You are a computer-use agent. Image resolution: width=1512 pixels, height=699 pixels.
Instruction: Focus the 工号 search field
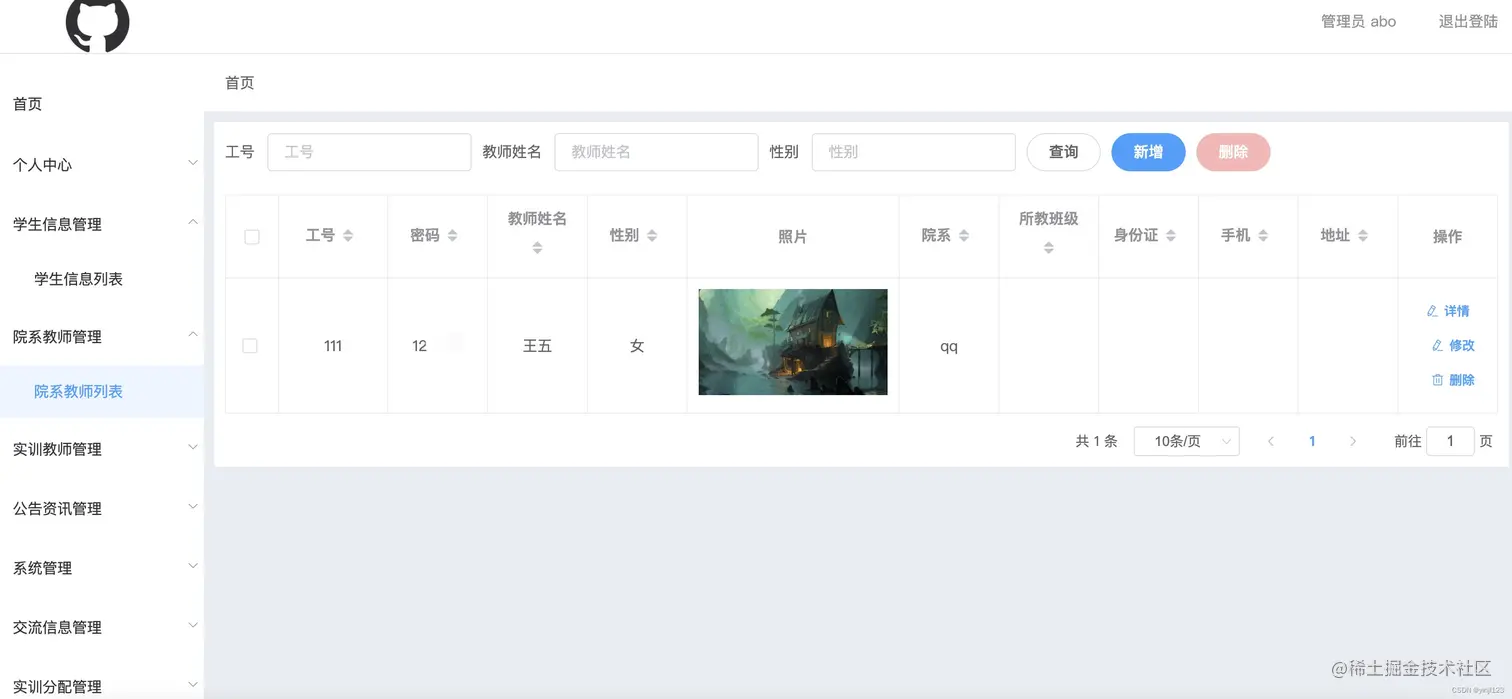(x=369, y=152)
